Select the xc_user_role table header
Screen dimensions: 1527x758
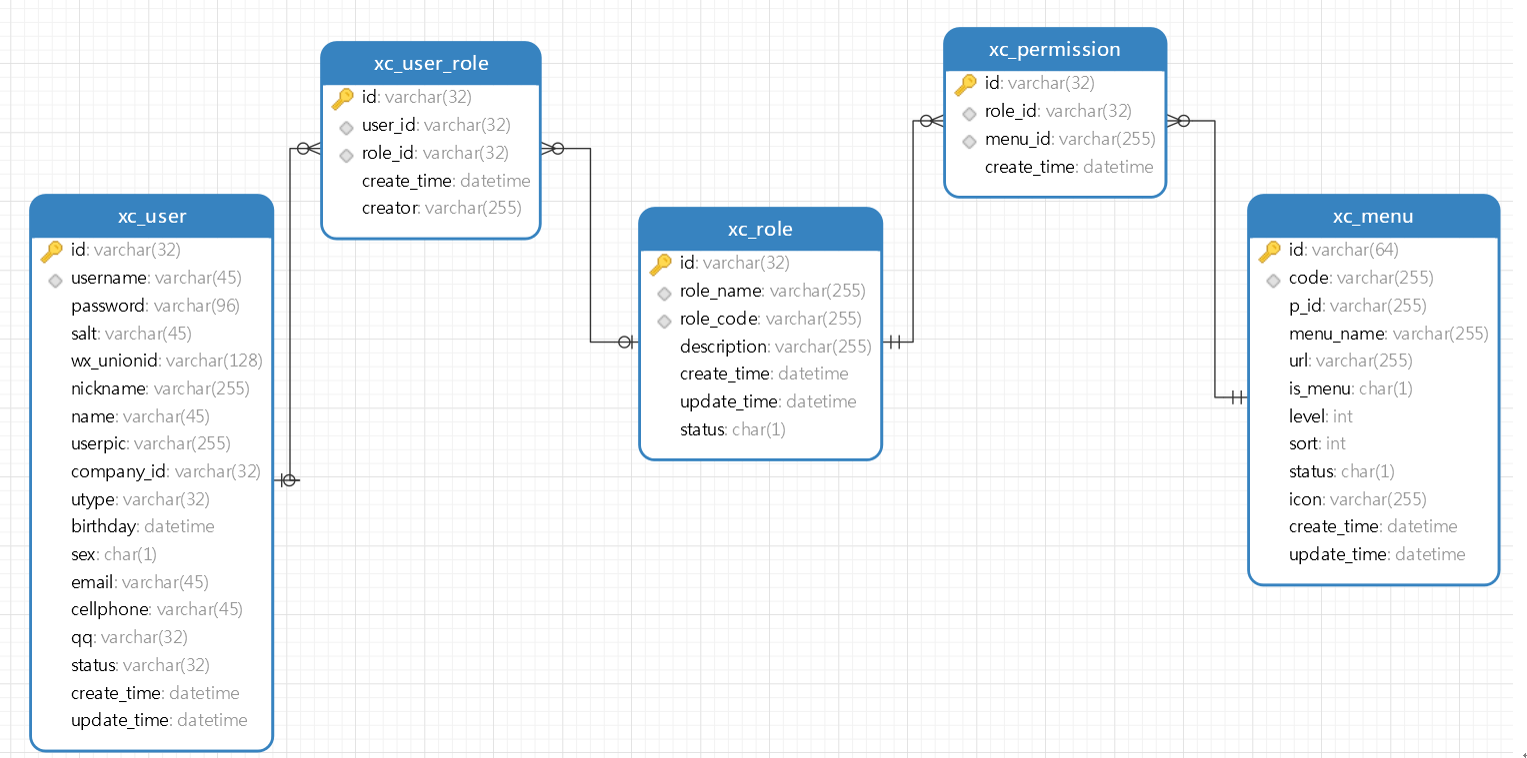click(431, 64)
